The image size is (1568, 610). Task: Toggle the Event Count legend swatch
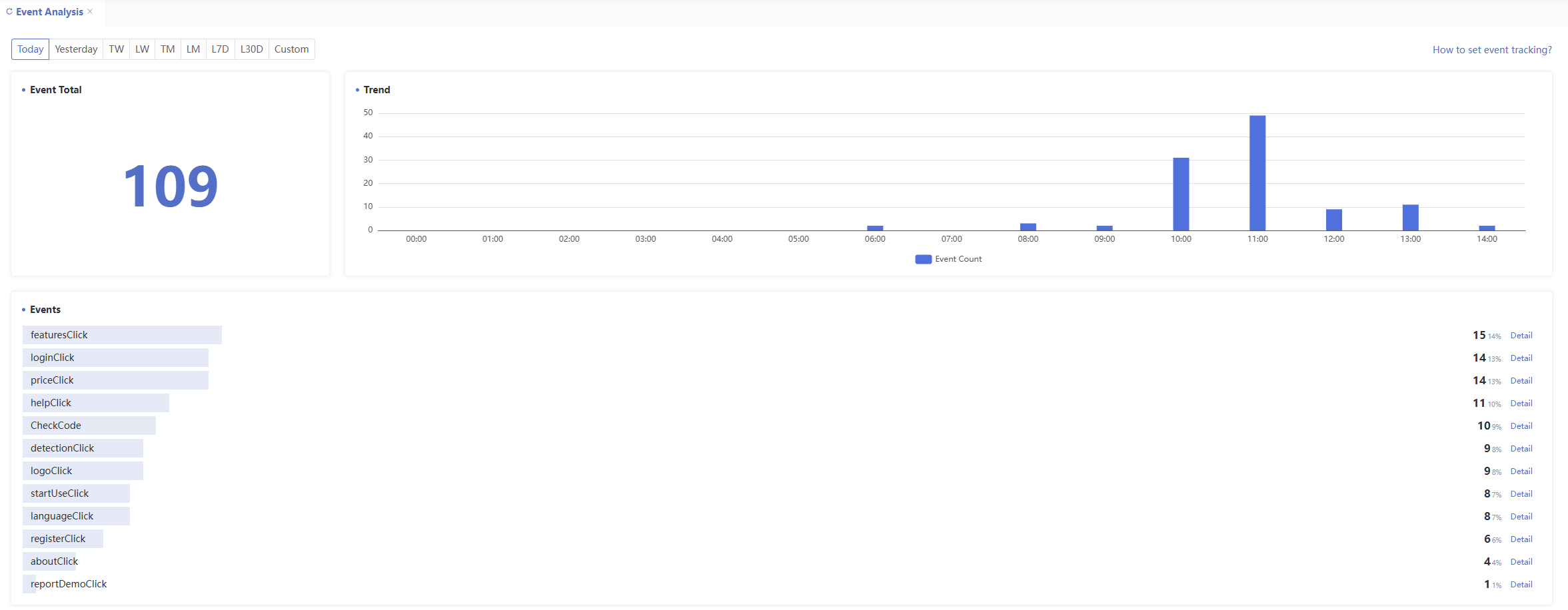pyautogui.click(x=923, y=259)
